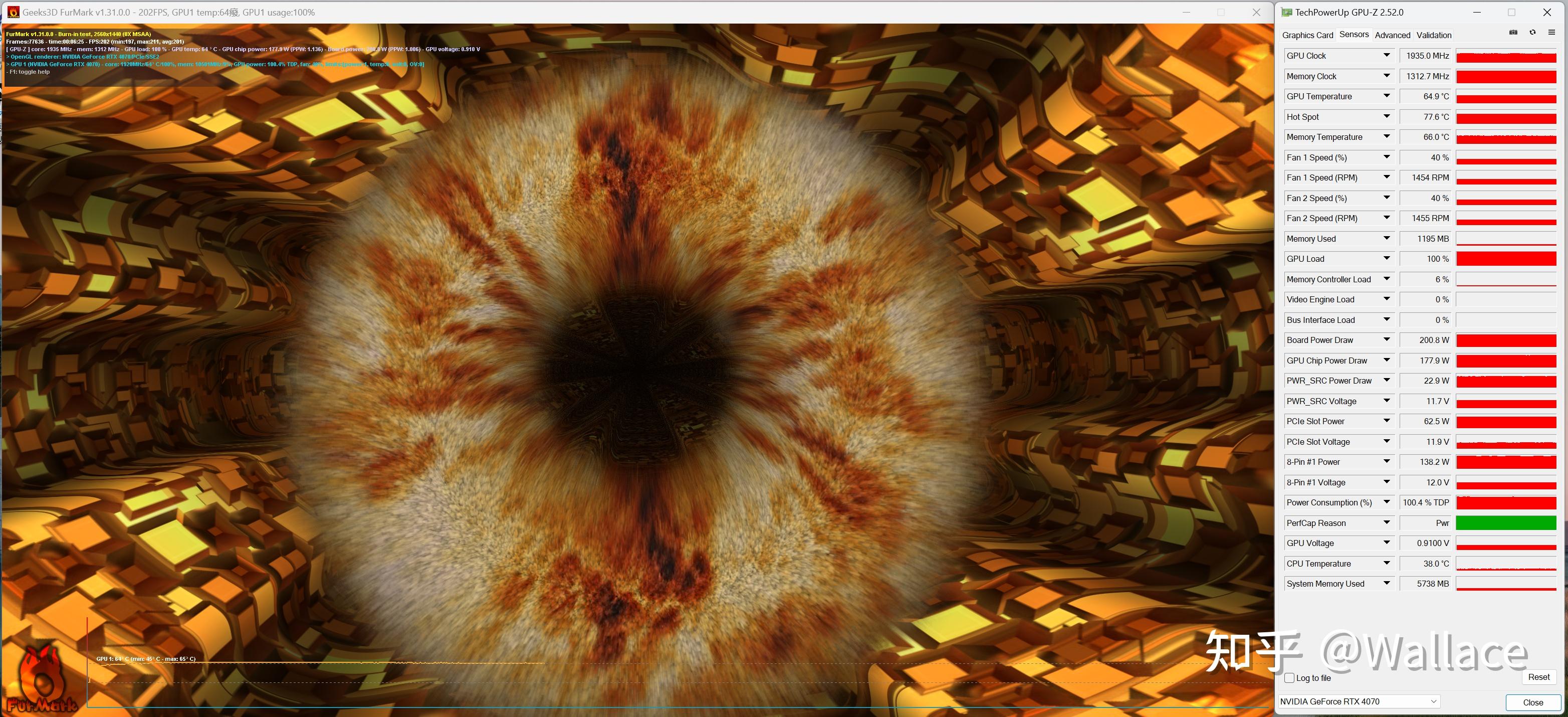This screenshot has width=1568, height=717.
Task: Close the FurMark window
Action: pyautogui.click(x=1256, y=12)
